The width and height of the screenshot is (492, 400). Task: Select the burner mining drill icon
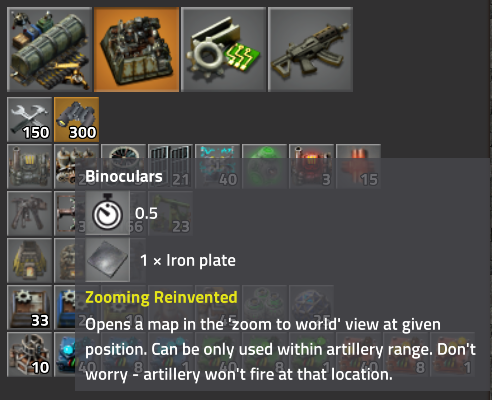[30, 214]
